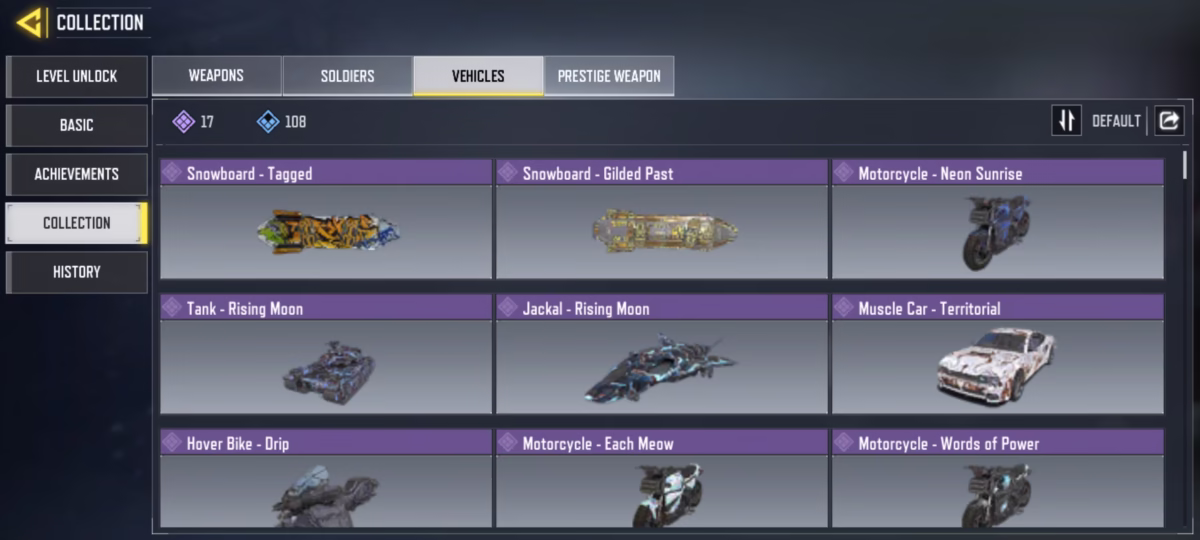Open the History section
This screenshot has width=1200, height=540.
tap(77, 272)
